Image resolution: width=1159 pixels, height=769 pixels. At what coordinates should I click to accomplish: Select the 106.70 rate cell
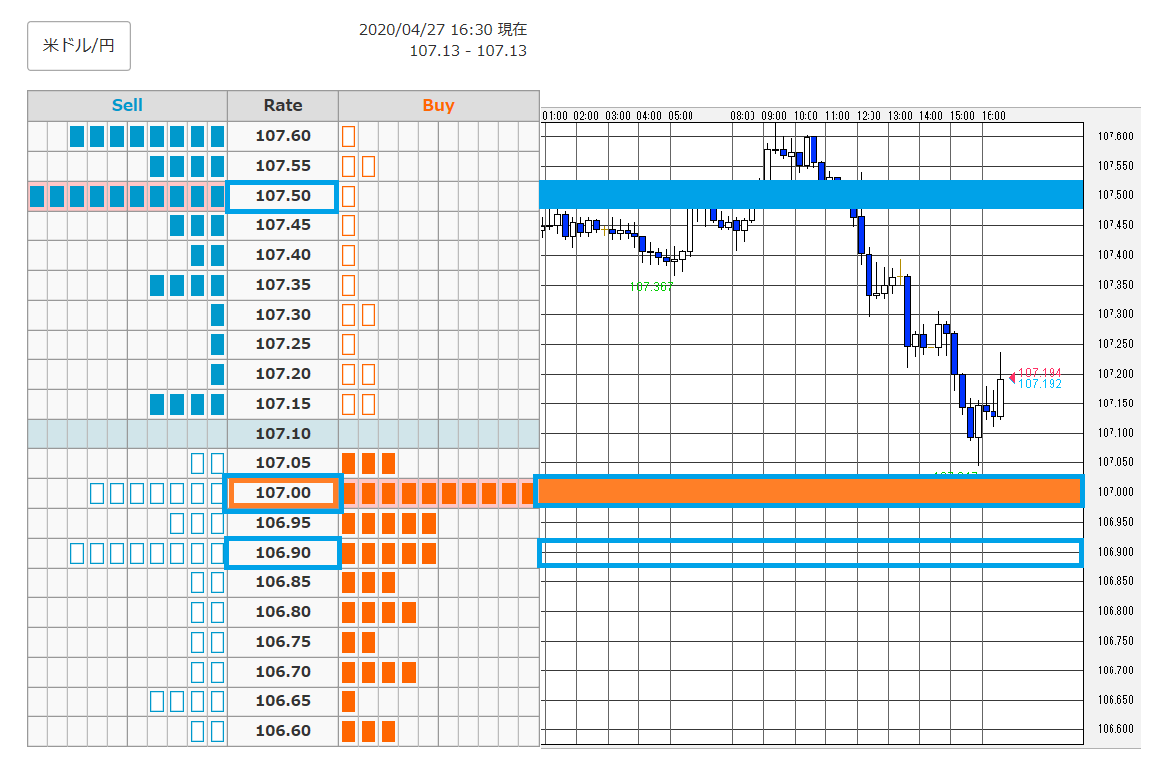pos(283,672)
